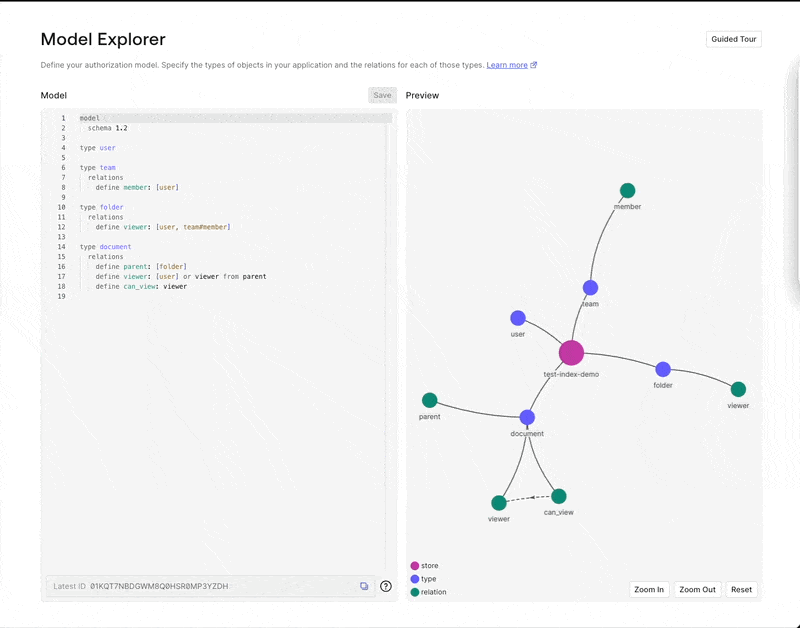Image resolution: width=800 pixels, height=628 pixels.
Task: Click the relation legend color dot
Action: pyautogui.click(x=415, y=592)
